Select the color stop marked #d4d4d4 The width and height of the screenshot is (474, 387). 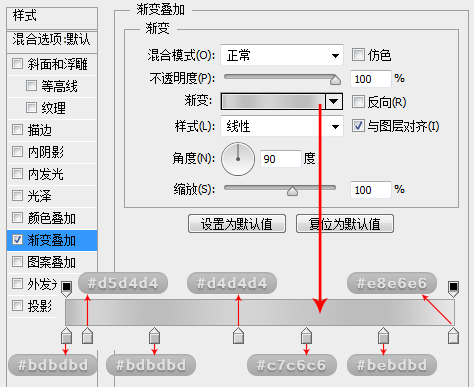pyautogui.click(x=238, y=336)
